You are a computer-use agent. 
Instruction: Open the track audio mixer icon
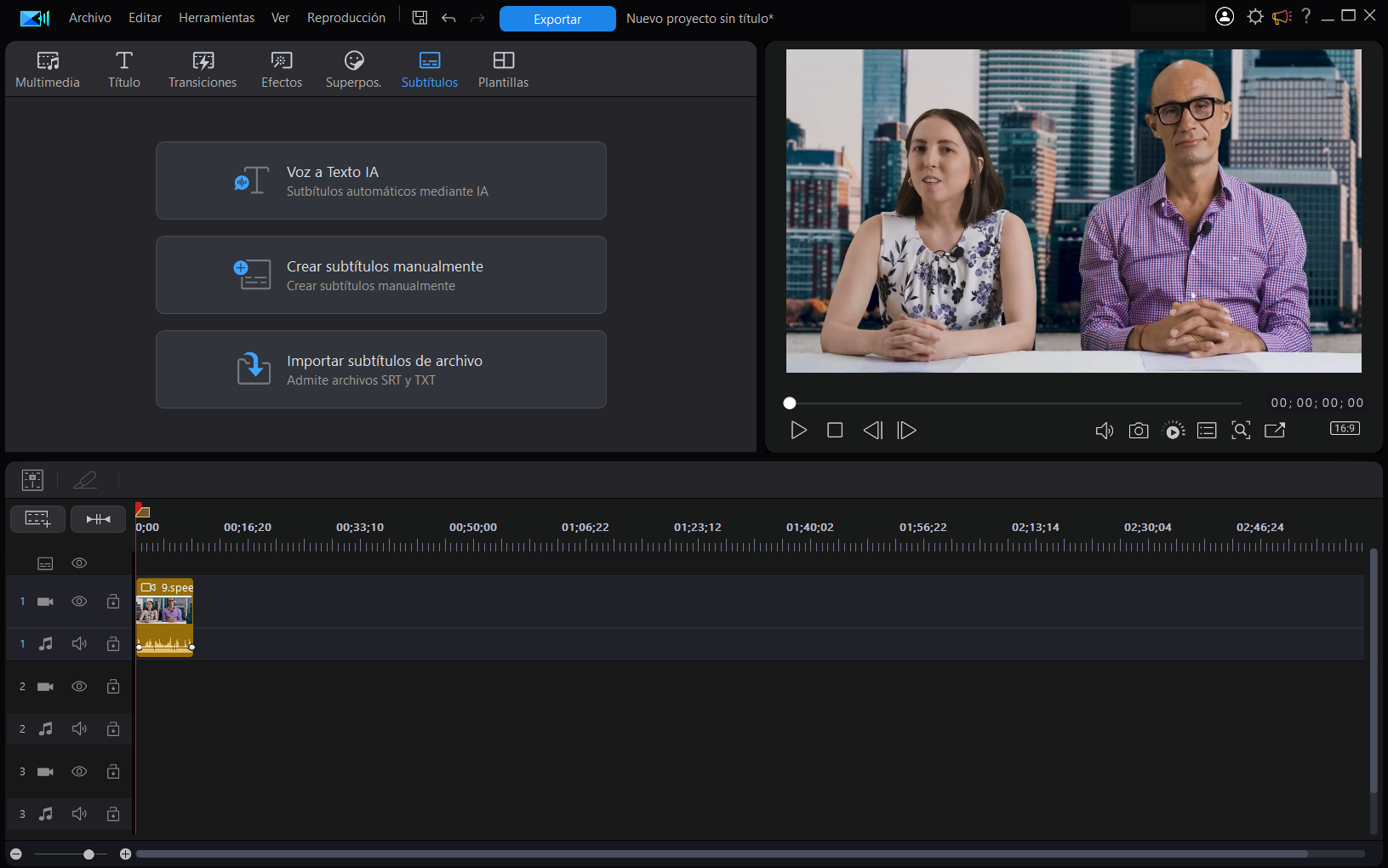point(32,479)
